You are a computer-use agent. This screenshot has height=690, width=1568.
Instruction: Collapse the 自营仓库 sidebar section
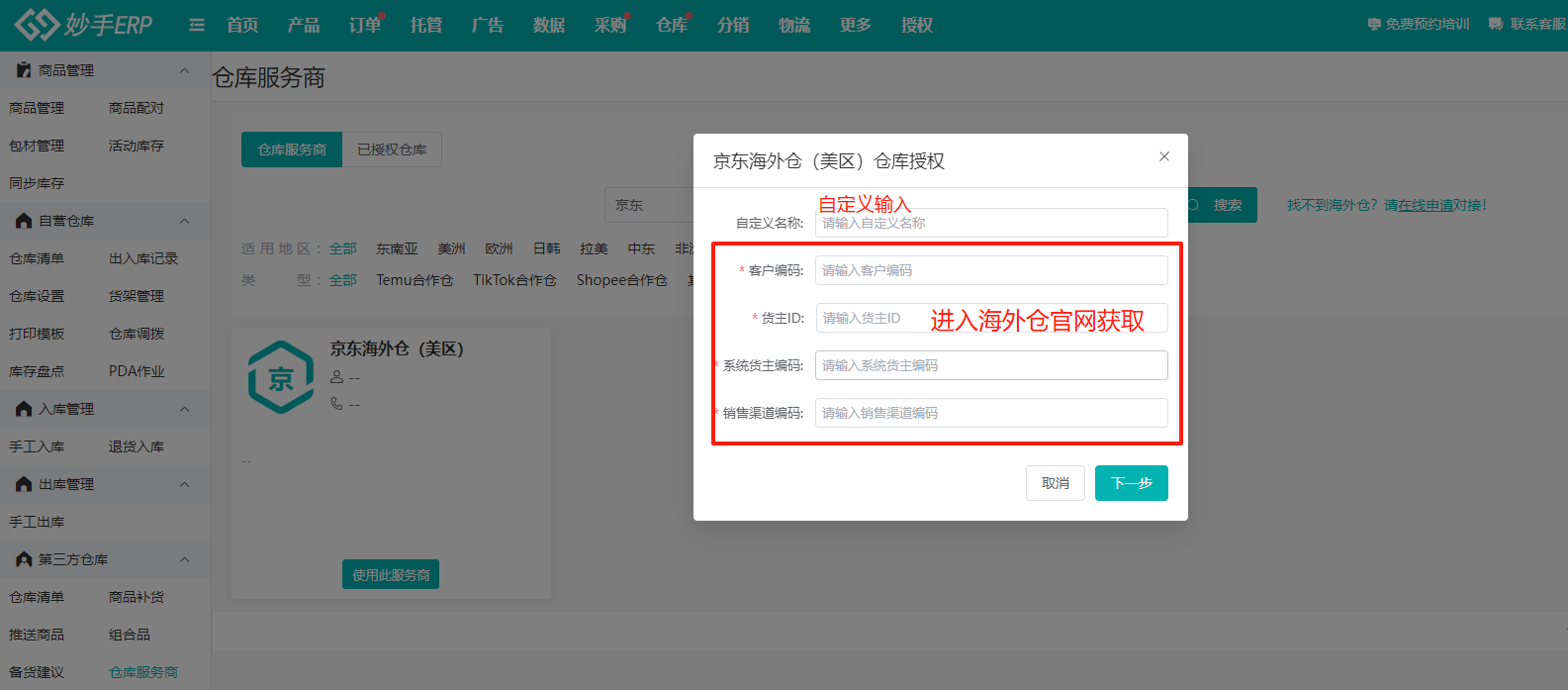[184, 221]
